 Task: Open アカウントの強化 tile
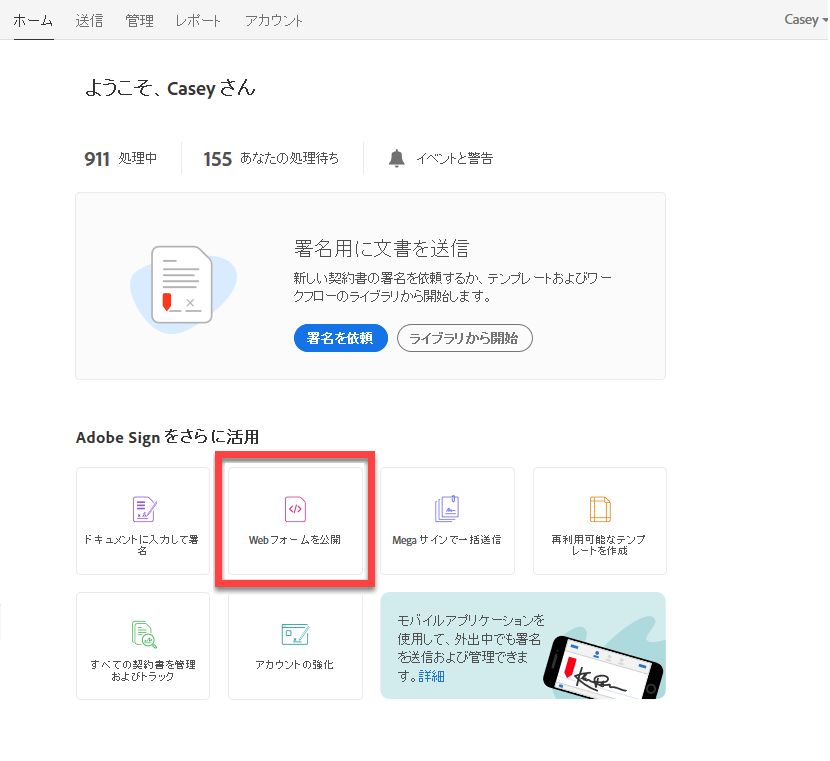click(295, 646)
